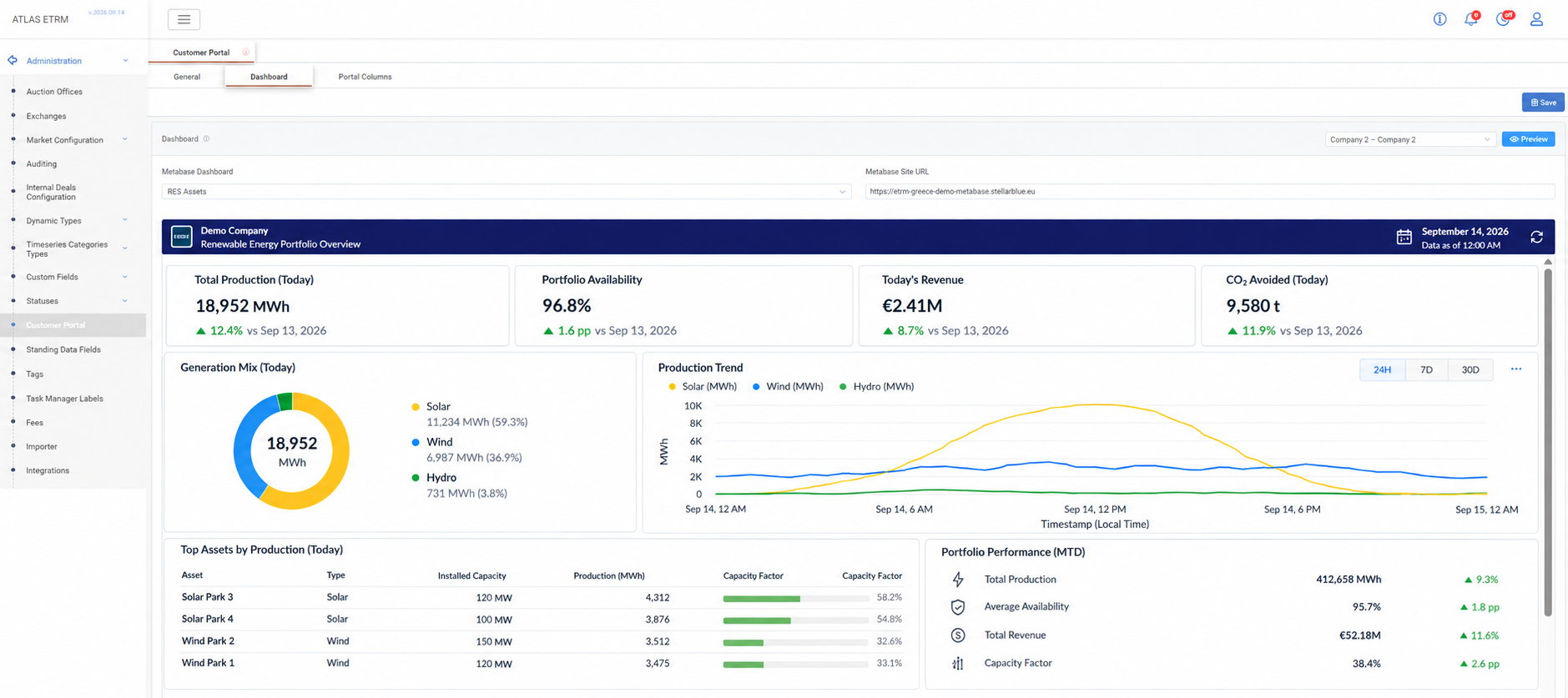The width and height of the screenshot is (1568, 698).
Task: Click the Save button
Action: 1543,103
